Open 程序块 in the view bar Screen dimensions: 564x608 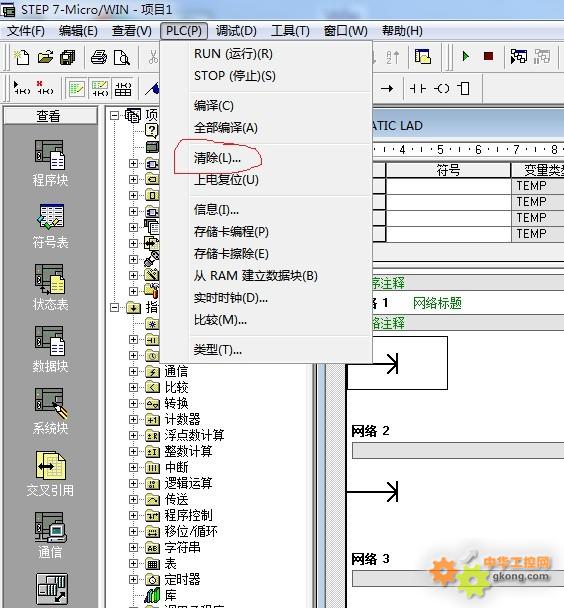pos(50,163)
